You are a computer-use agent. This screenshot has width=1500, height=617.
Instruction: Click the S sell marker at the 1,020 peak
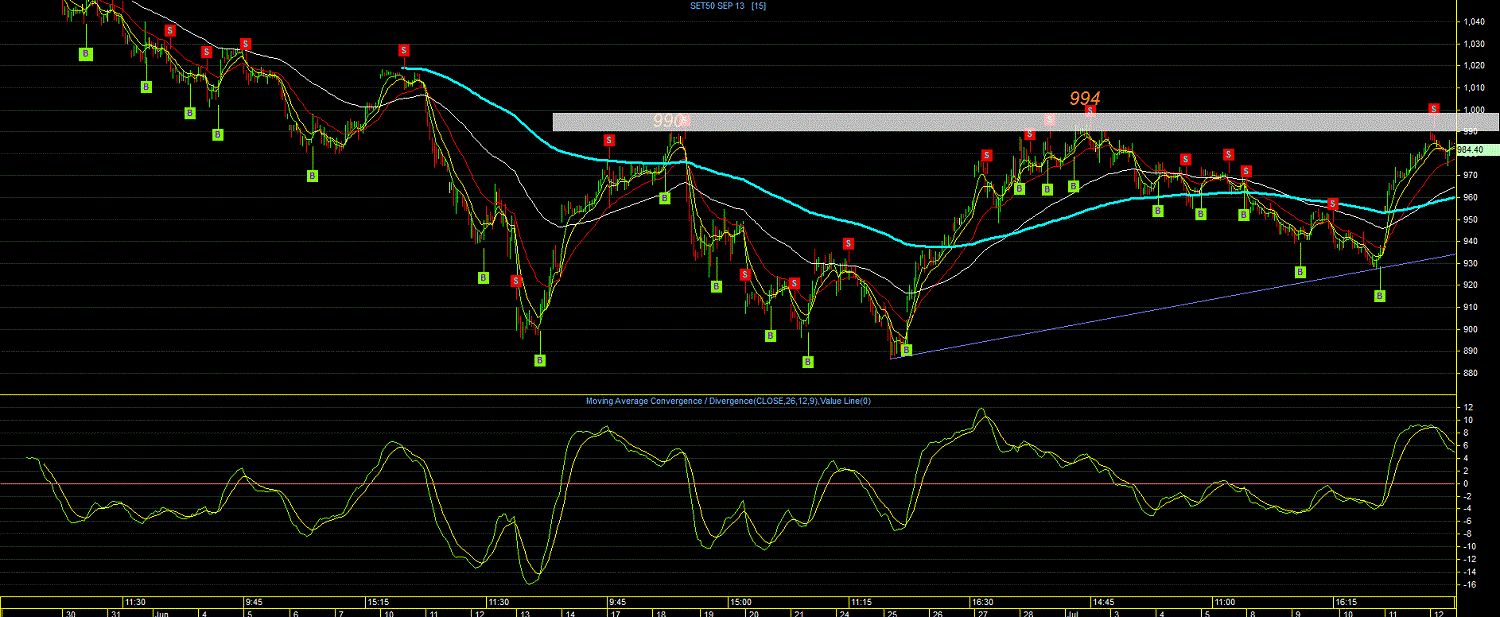404,50
